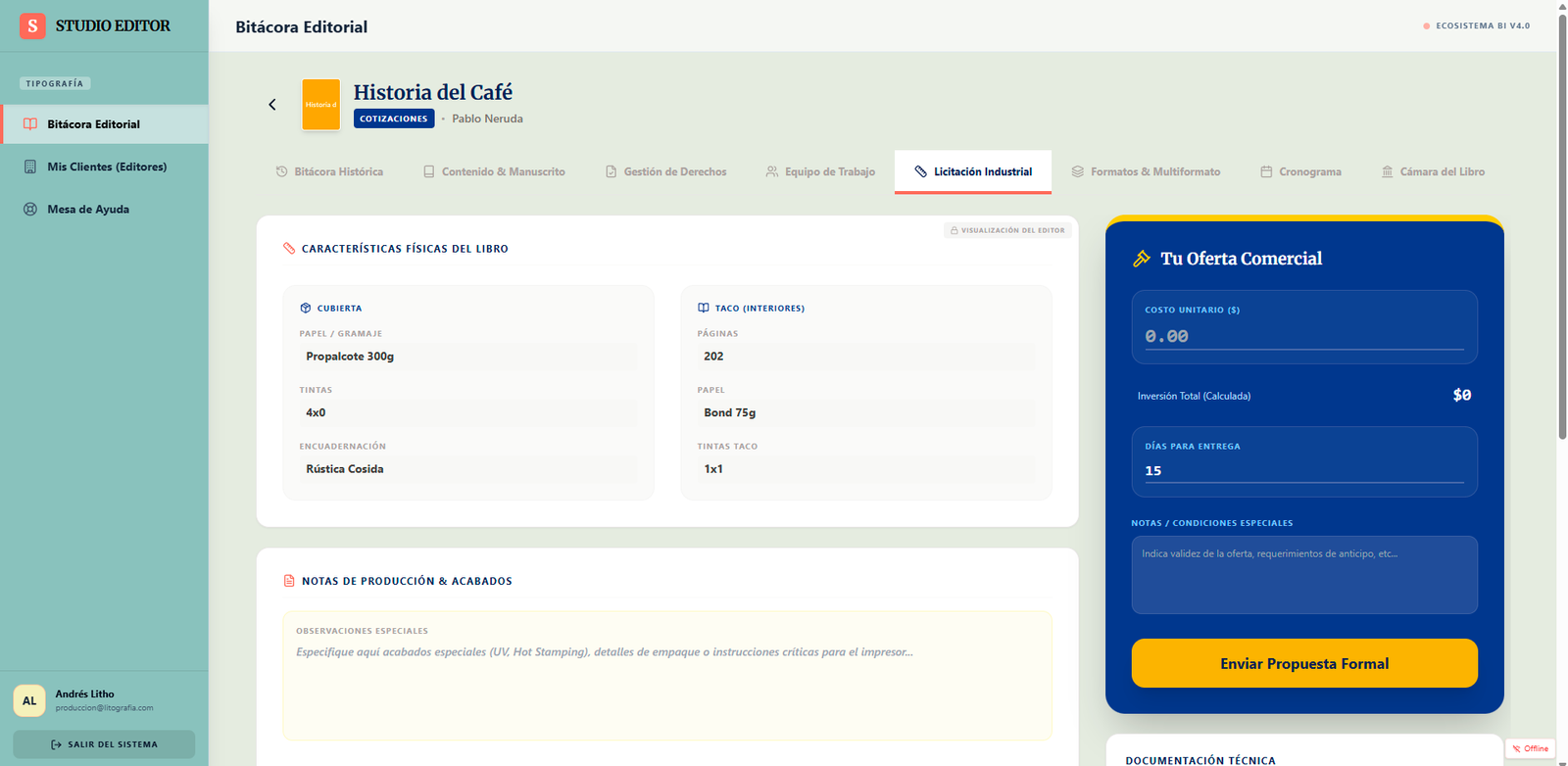Viewport: 1568px width, 766px height.
Task: Open Mesa de Ayuda in the sidebar
Action: (88, 209)
